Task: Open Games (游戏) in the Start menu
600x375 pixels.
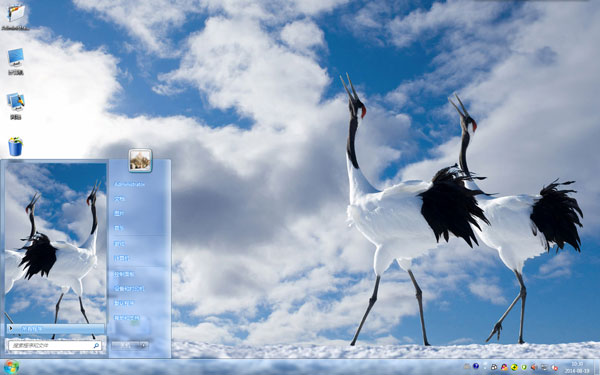Action: [x=119, y=244]
